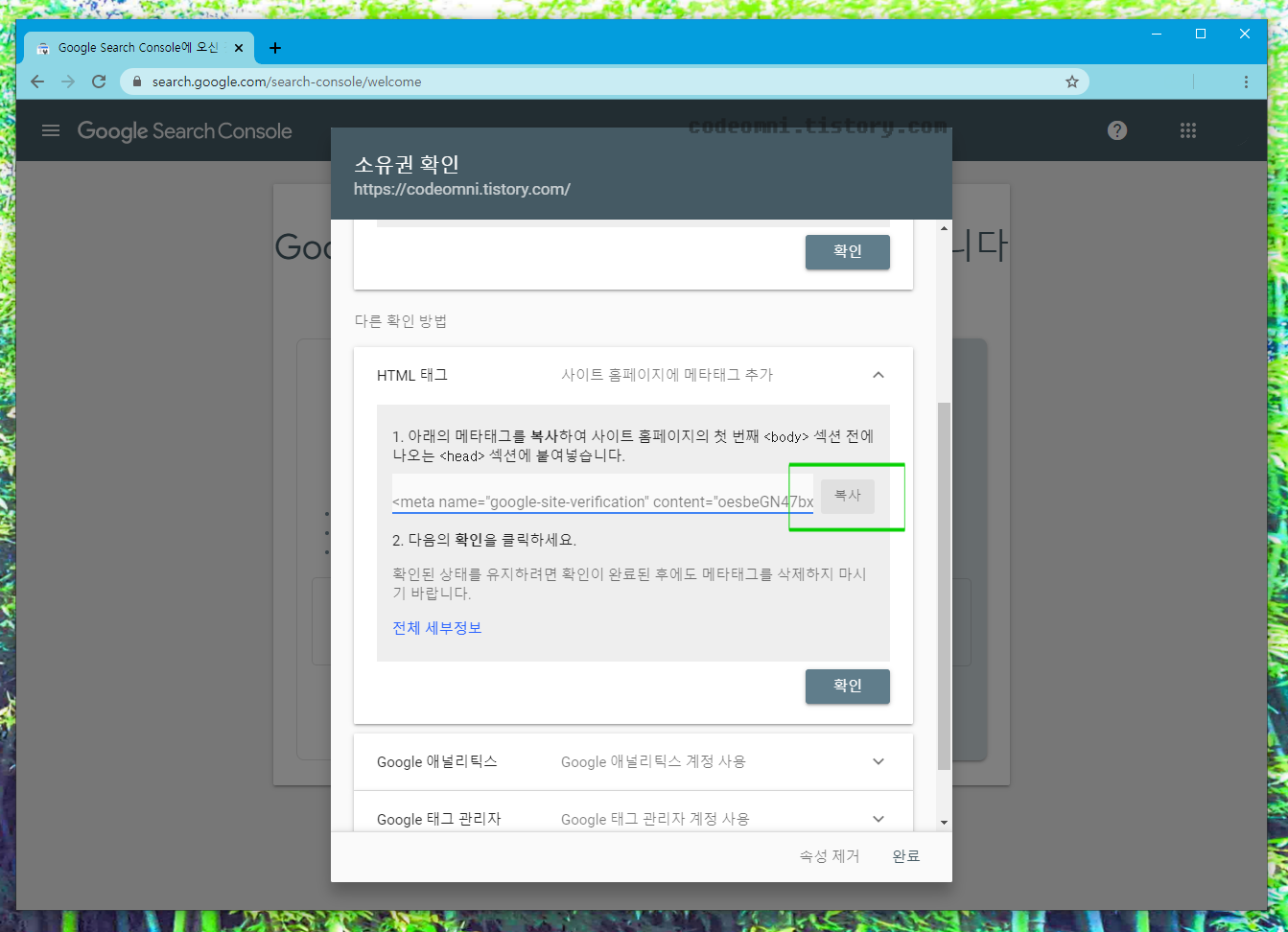Viewport: 1288px width, 932px height.
Task: Click Google 애널리틱스 계정 사용 description
Action: click(653, 761)
